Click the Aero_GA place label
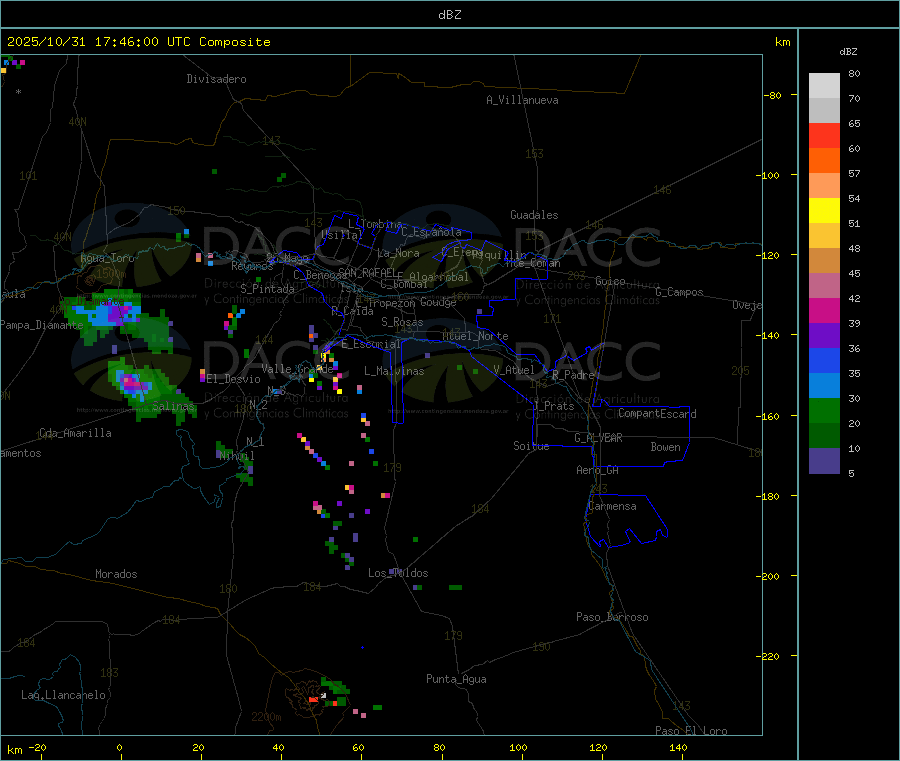The height and width of the screenshot is (761, 900). [598, 470]
